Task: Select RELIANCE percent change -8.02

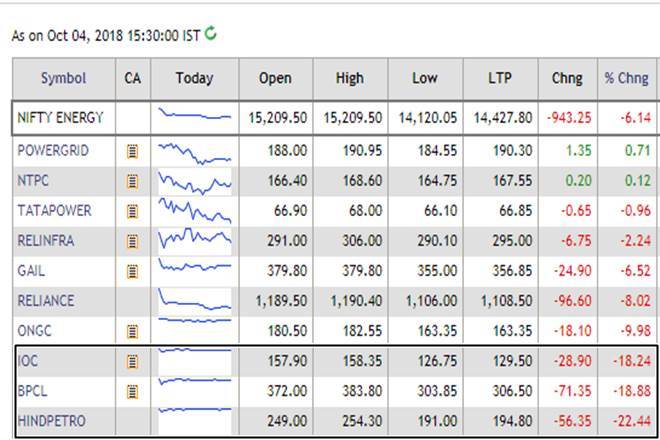Action: coord(636,301)
